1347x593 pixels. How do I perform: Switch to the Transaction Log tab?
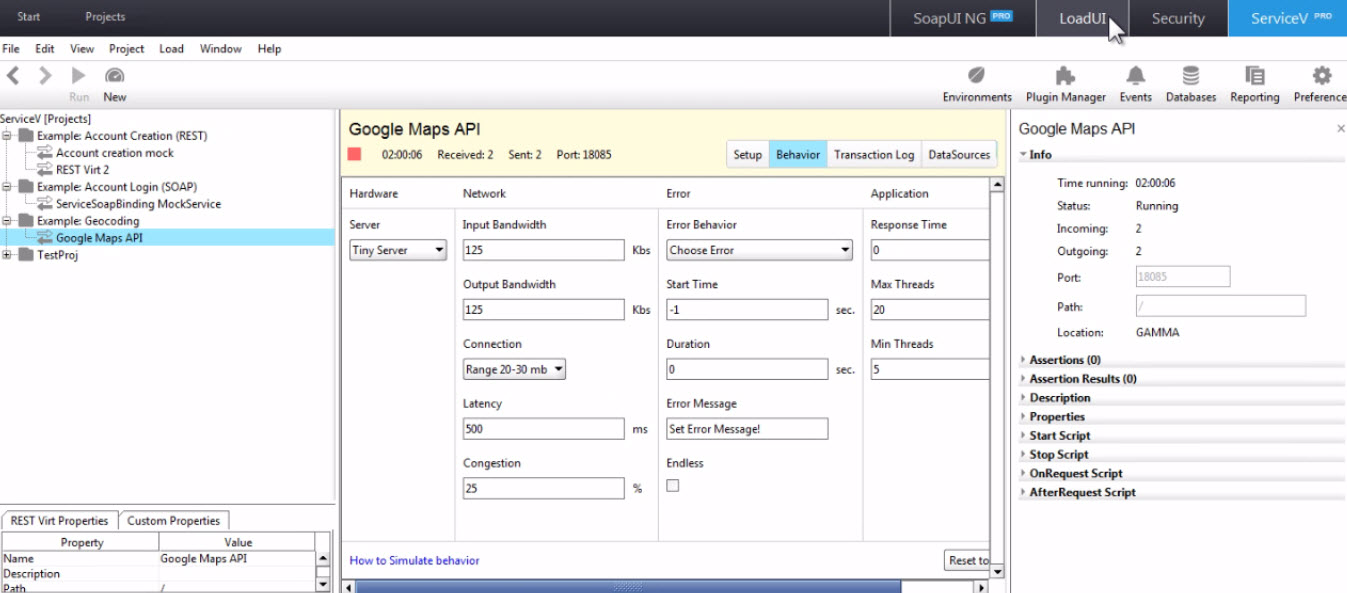click(874, 154)
